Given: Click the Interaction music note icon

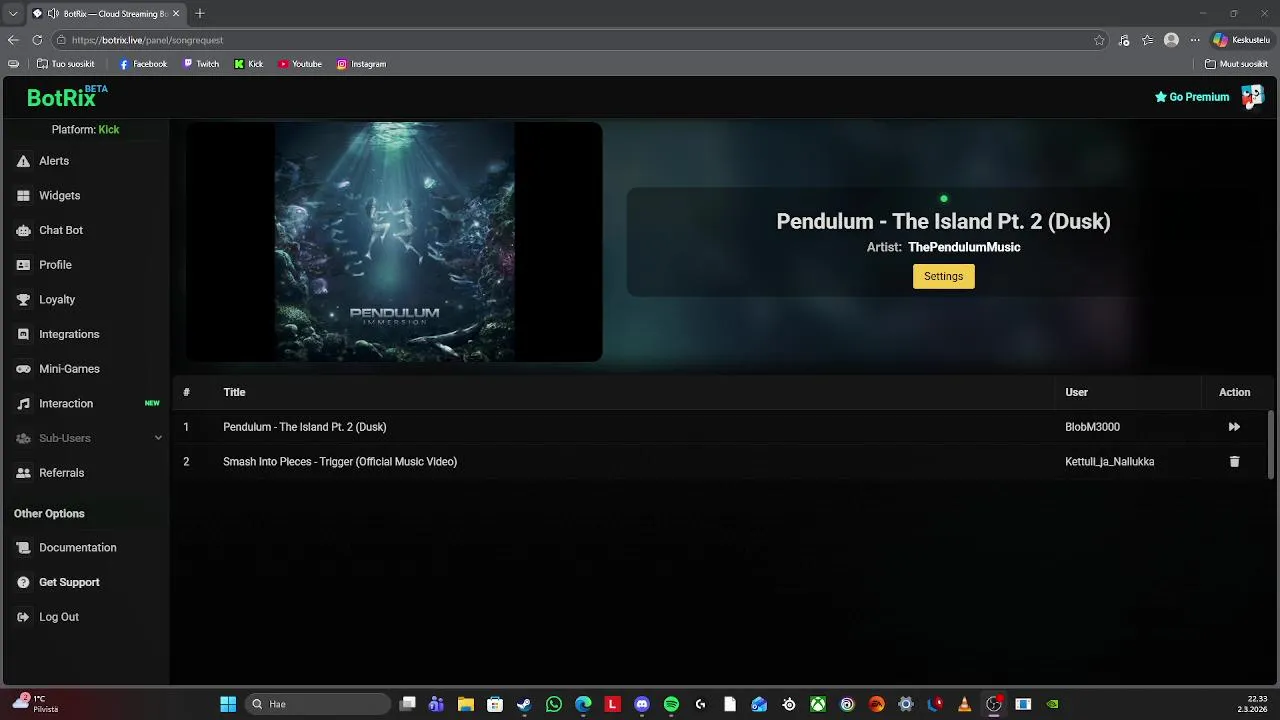Looking at the screenshot, I should coord(23,404).
